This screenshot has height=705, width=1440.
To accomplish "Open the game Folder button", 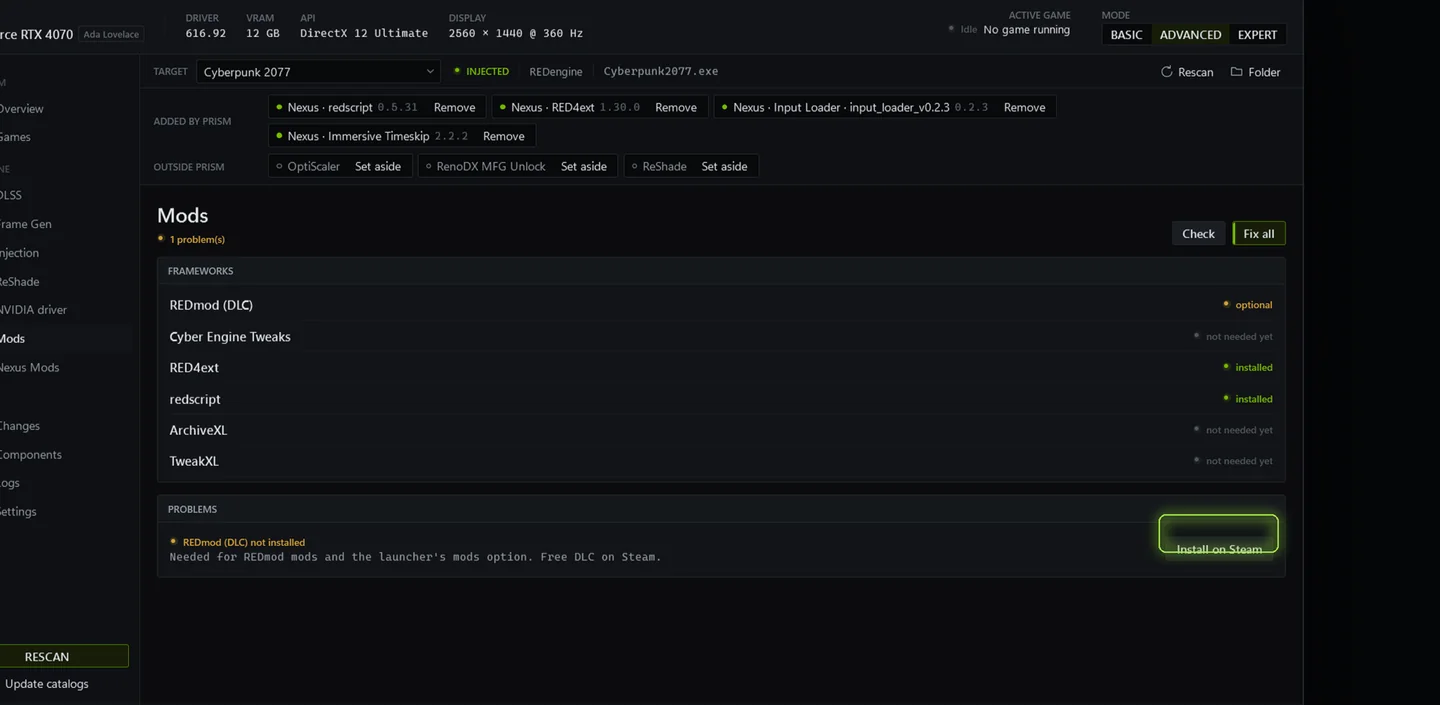I will tap(1255, 72).
